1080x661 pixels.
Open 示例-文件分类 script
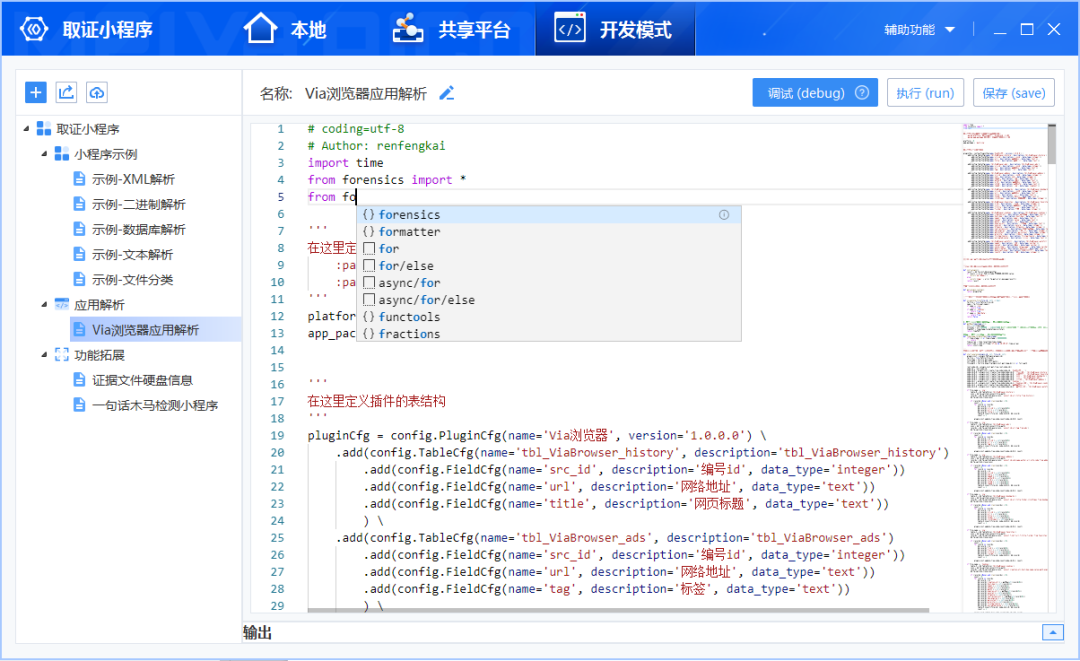click(x=132, y=280)
